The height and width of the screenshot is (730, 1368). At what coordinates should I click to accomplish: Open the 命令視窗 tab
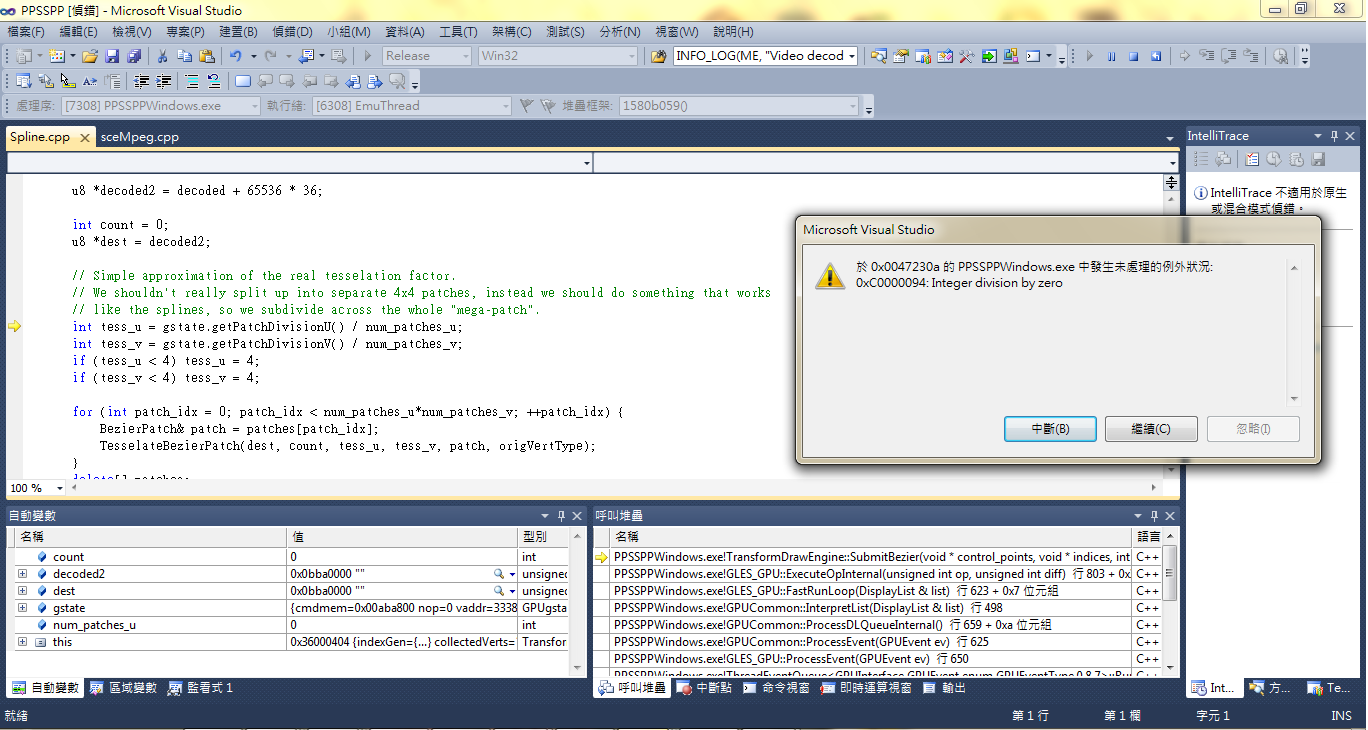point(776,688)
